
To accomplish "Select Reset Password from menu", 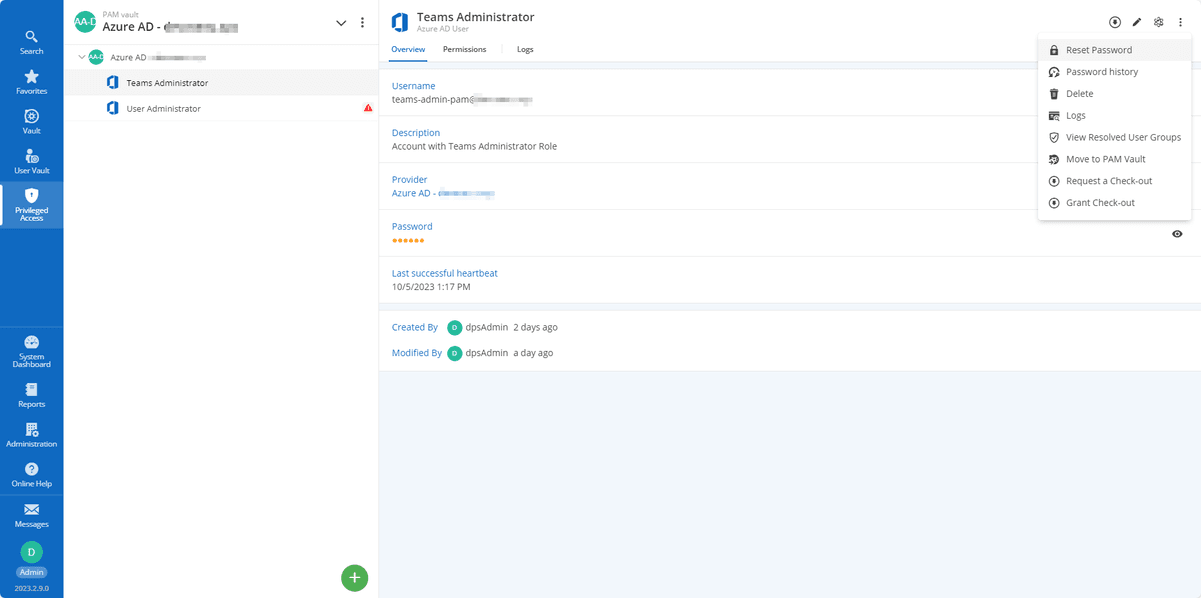I will 1098,50.
